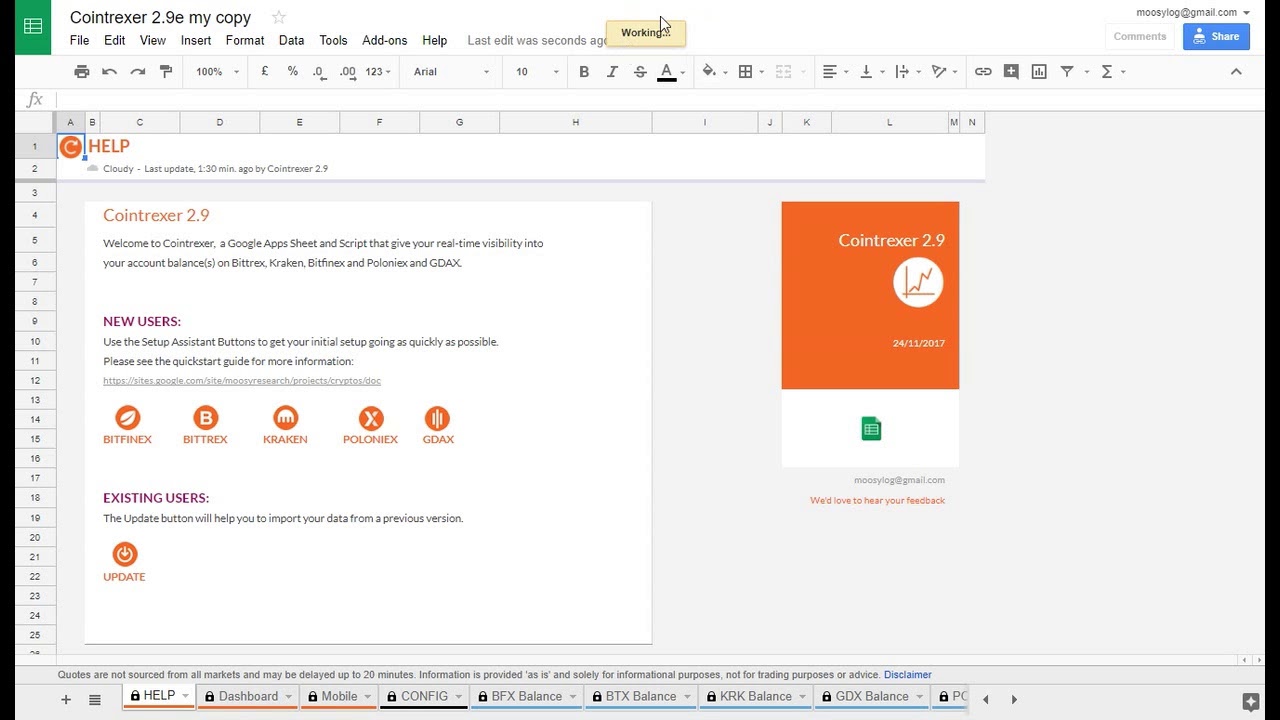Screen dimensions: 1280x720
Task: Open the Edit menu
Action: pyautogui.click(x=115, y=40)
